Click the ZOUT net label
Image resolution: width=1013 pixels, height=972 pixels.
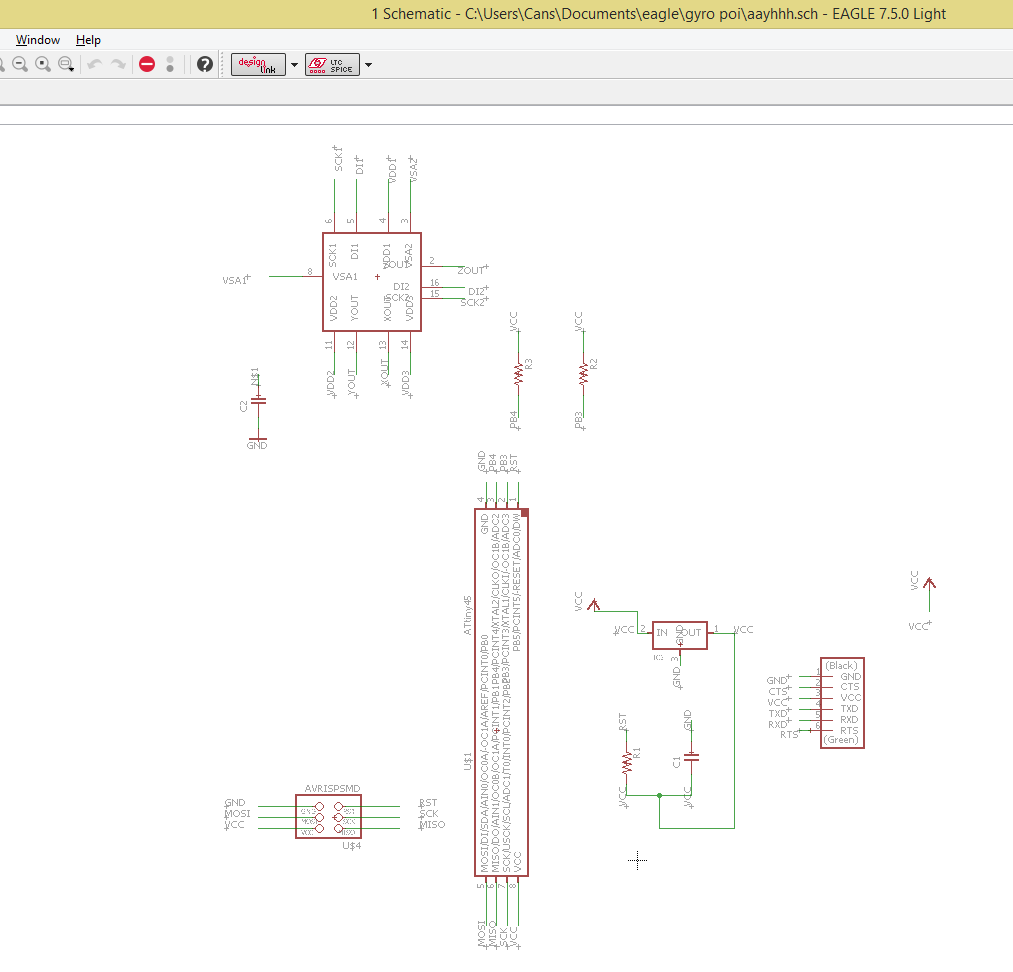(x=471, y=270)
